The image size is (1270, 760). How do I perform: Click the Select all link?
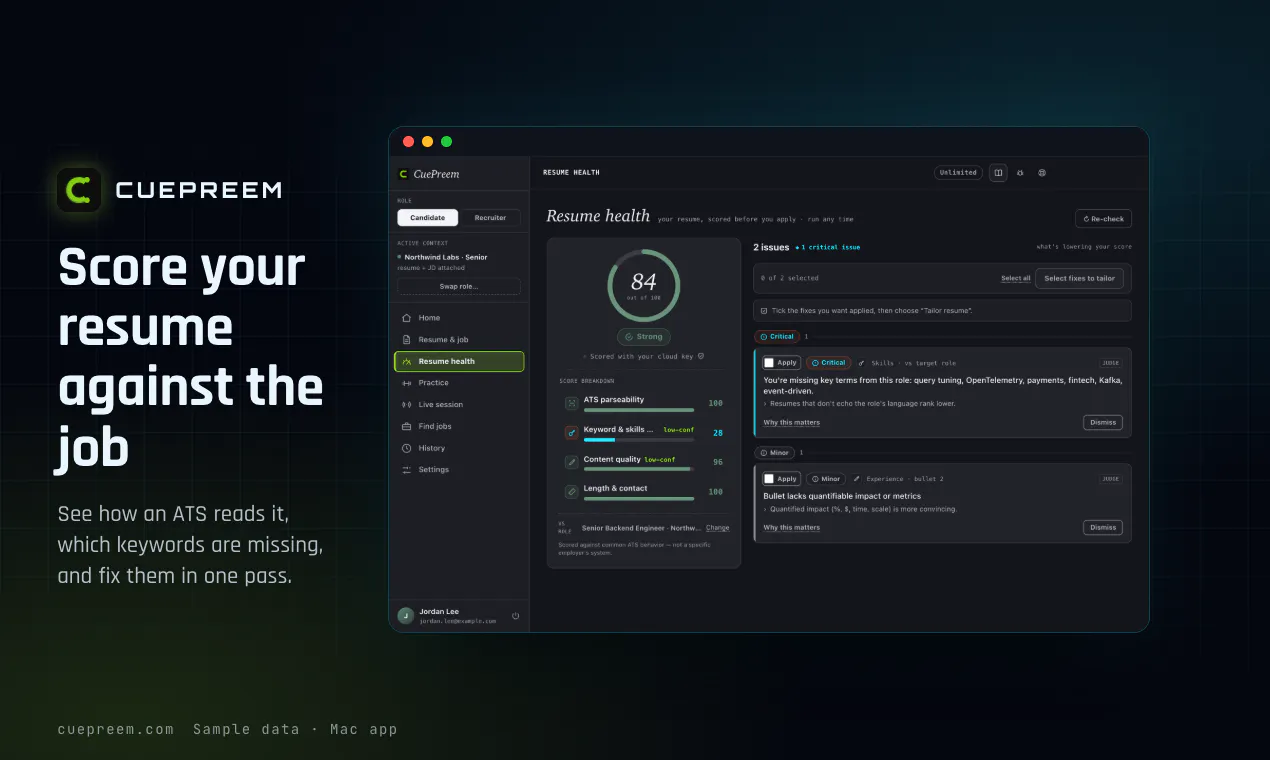click(x=1016, y=279)
